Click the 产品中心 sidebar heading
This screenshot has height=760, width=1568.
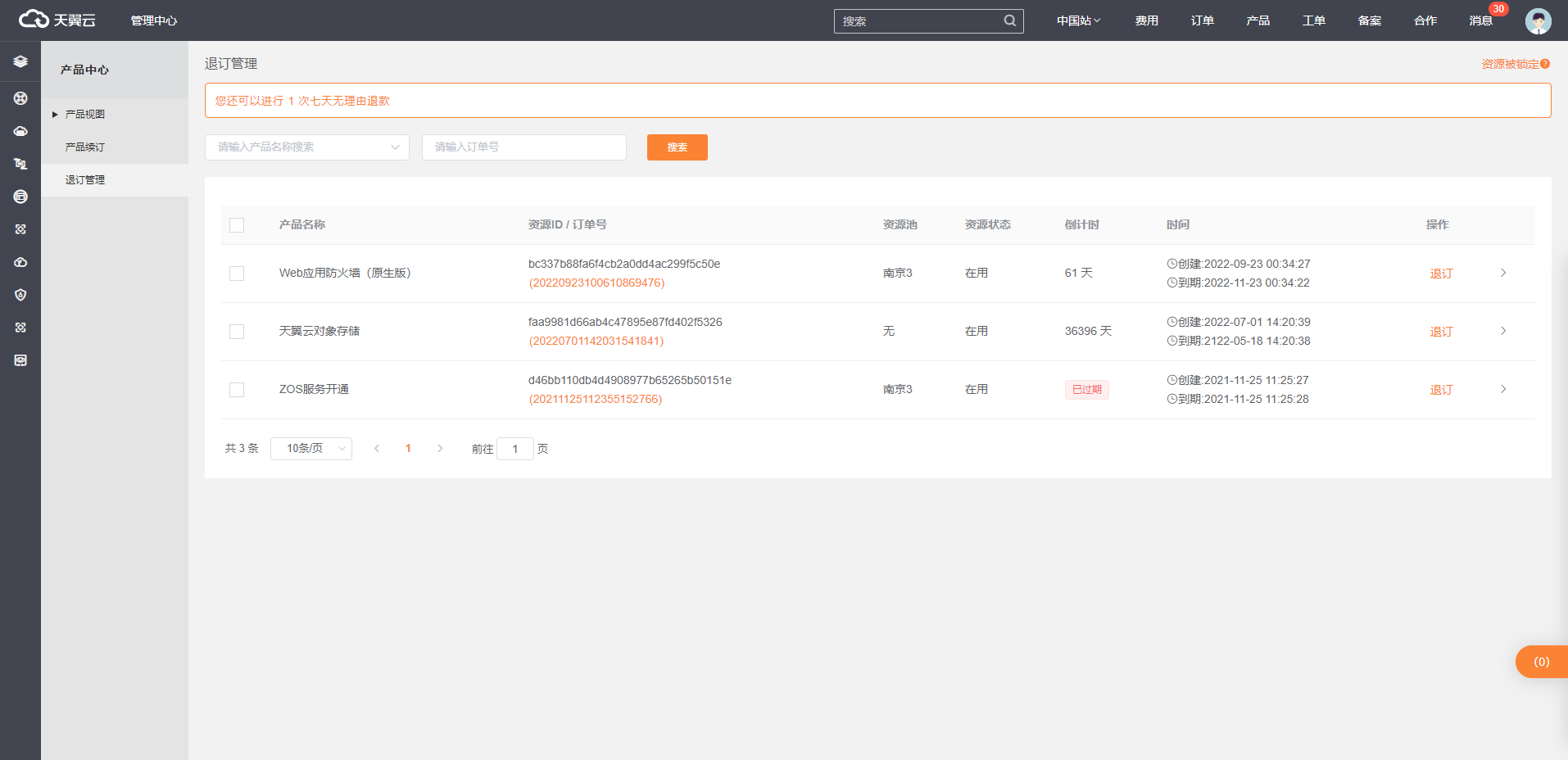tap(84, 70)
